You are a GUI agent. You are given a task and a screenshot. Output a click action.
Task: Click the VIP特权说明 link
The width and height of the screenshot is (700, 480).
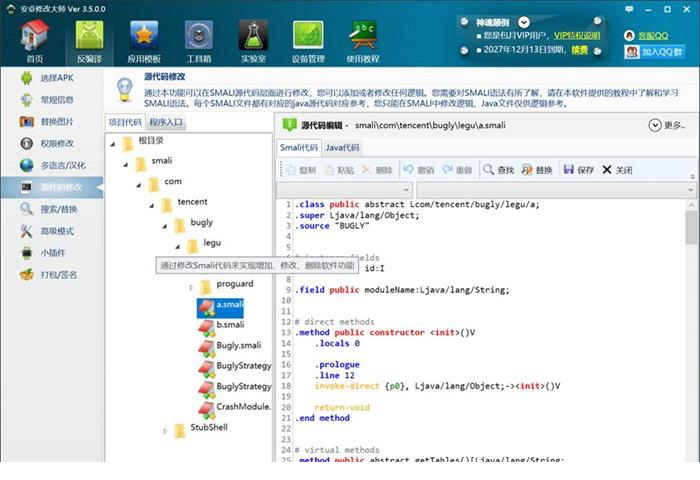(x=577, y=35)
